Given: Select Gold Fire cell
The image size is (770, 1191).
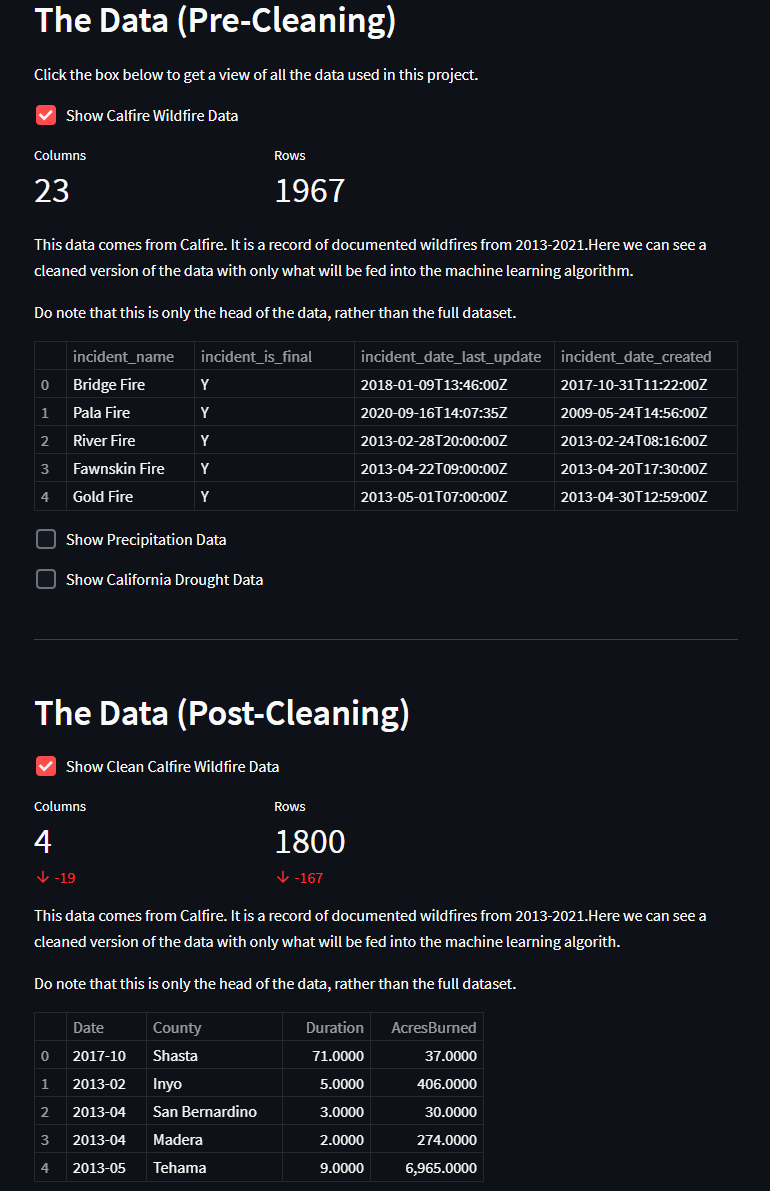Looking at the screenshot, I should pyautogui.click(x=103, y=497).
